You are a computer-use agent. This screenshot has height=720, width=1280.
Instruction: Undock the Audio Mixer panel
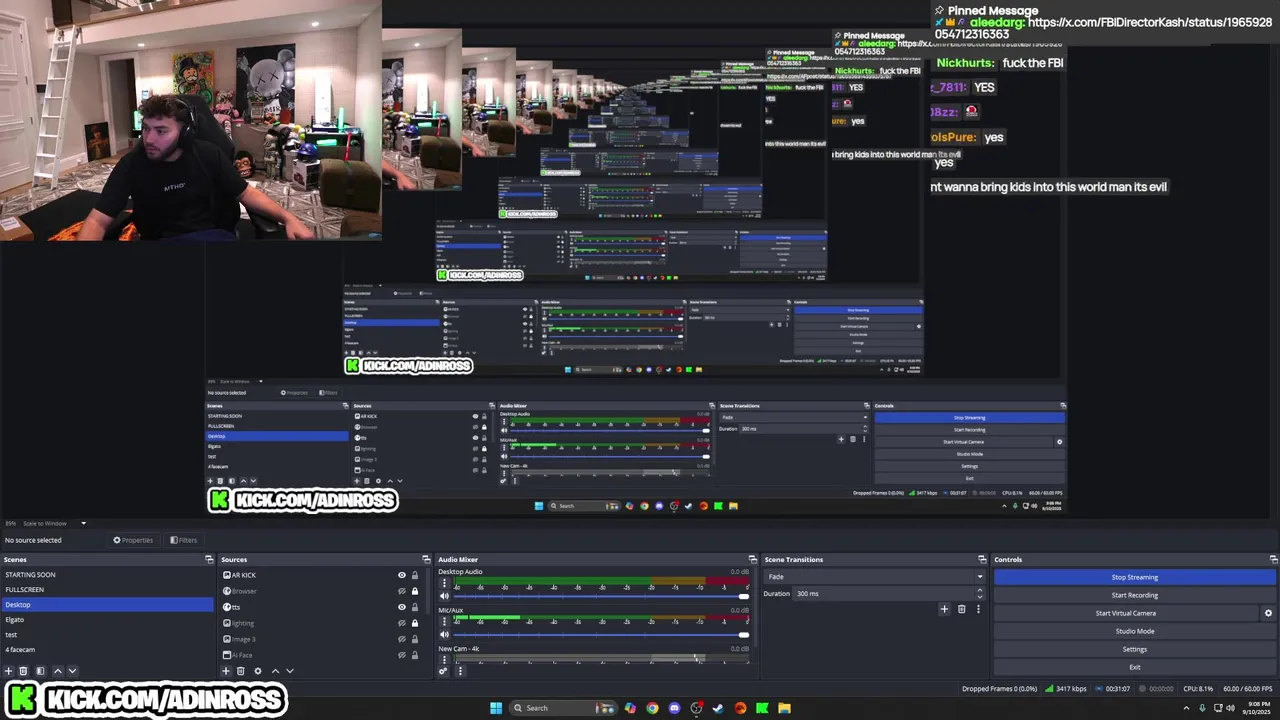[x=752, y=559]
